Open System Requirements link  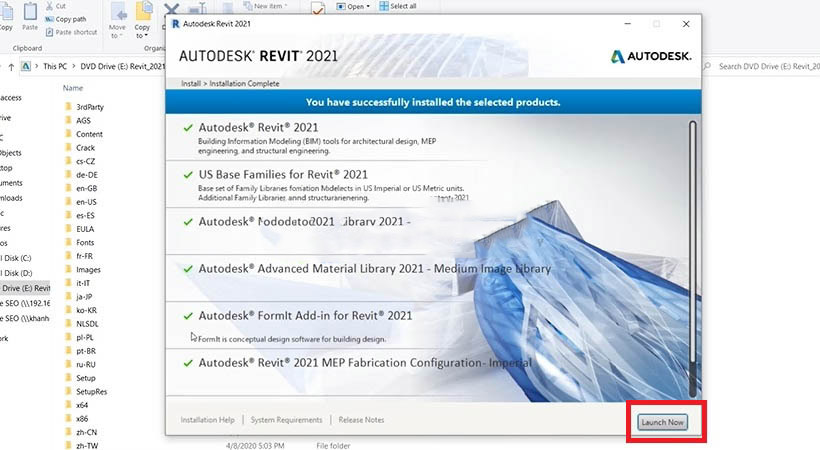point(287,420)
